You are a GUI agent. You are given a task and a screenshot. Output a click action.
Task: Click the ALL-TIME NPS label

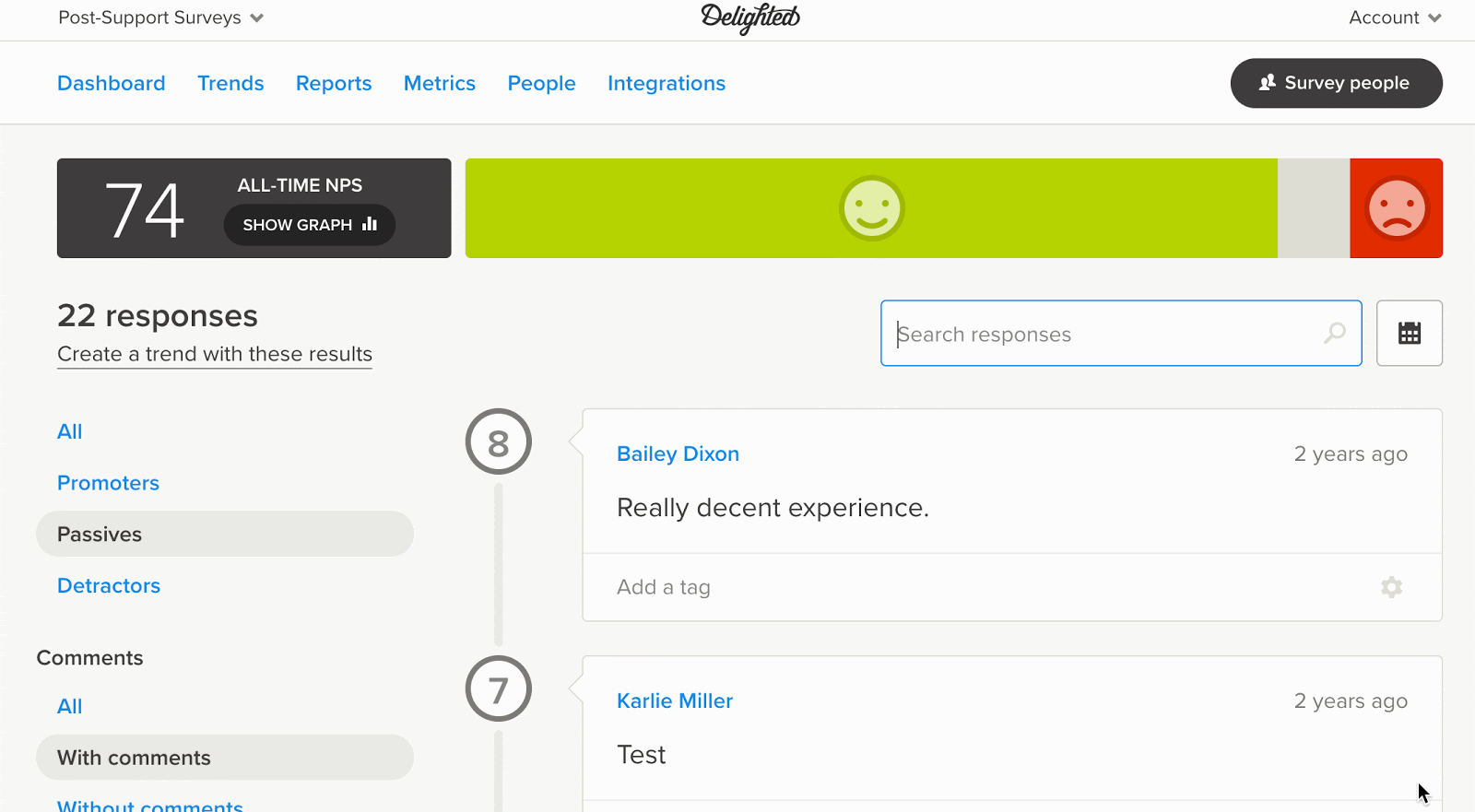300,185
